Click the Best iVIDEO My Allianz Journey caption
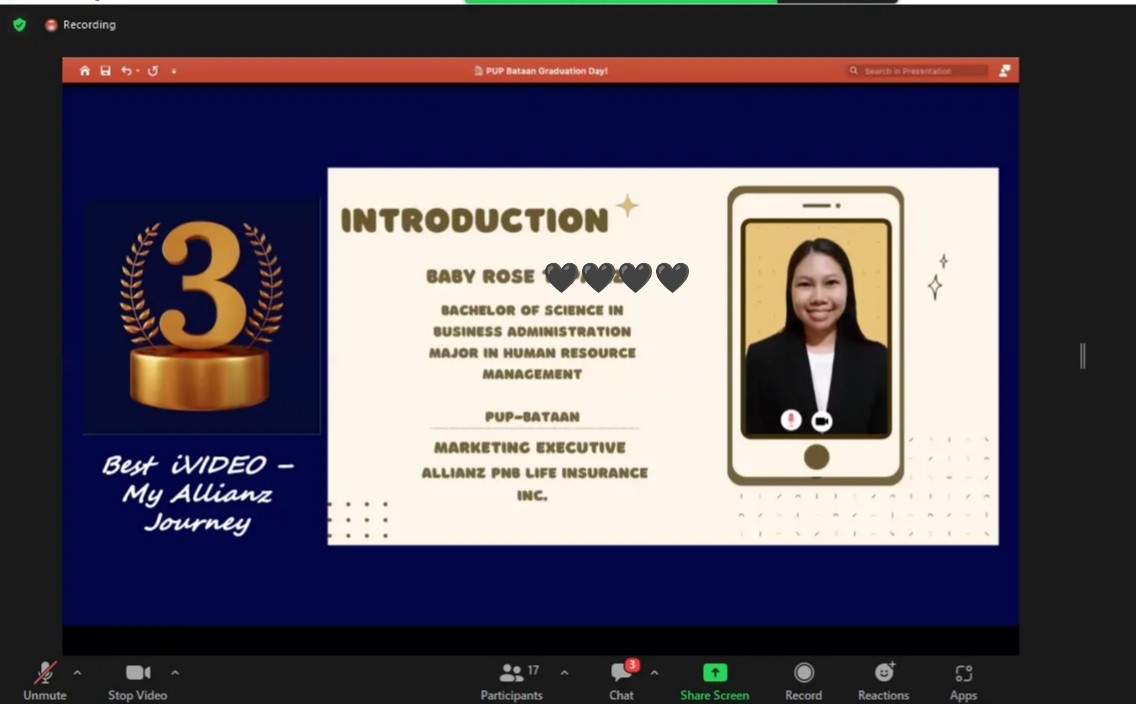Viewport: 1136px width, 704px height. pos(198,493)
